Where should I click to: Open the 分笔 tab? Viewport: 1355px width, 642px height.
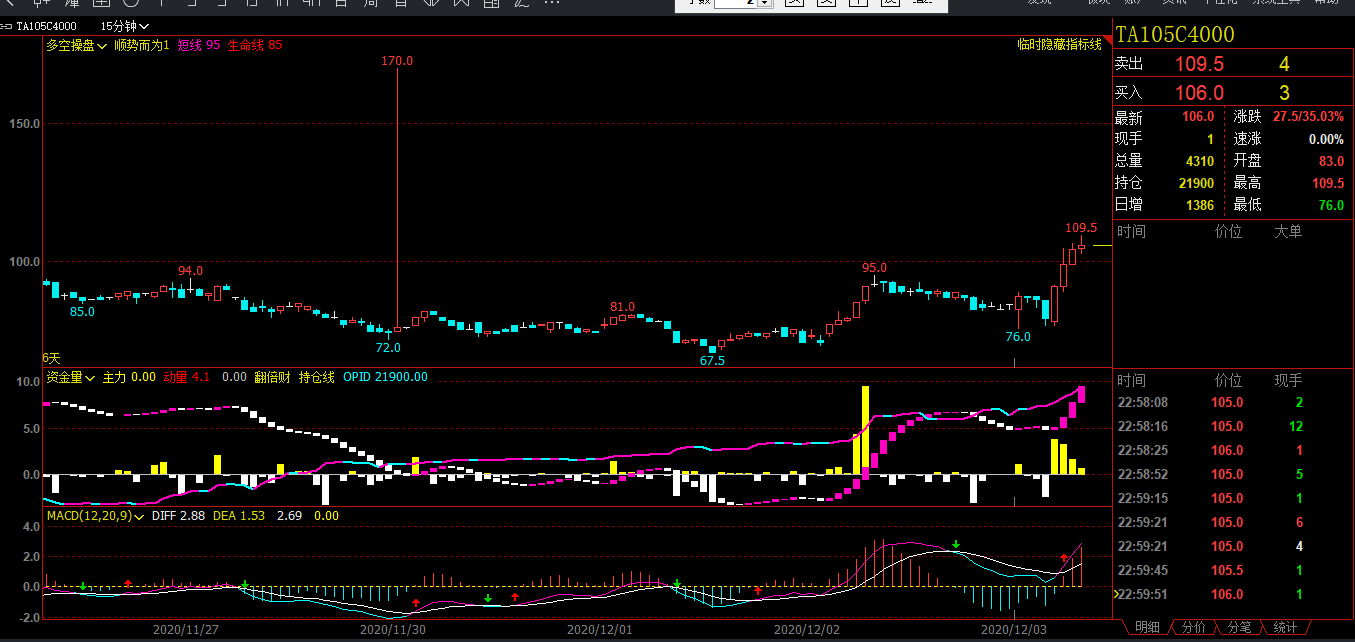coord(1238,628)
